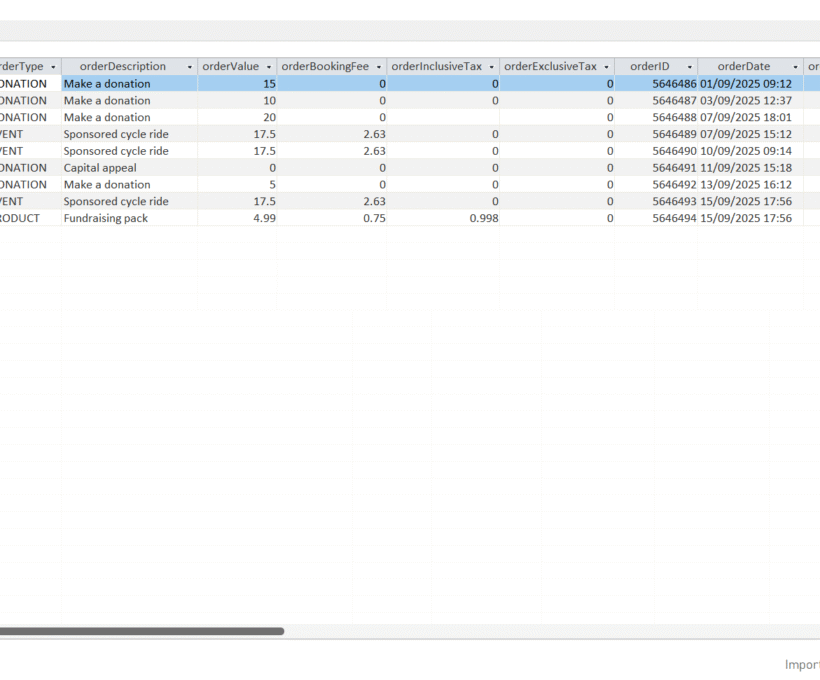
Task: Select the orderDescription column header label
Action: tap(122, 67)
